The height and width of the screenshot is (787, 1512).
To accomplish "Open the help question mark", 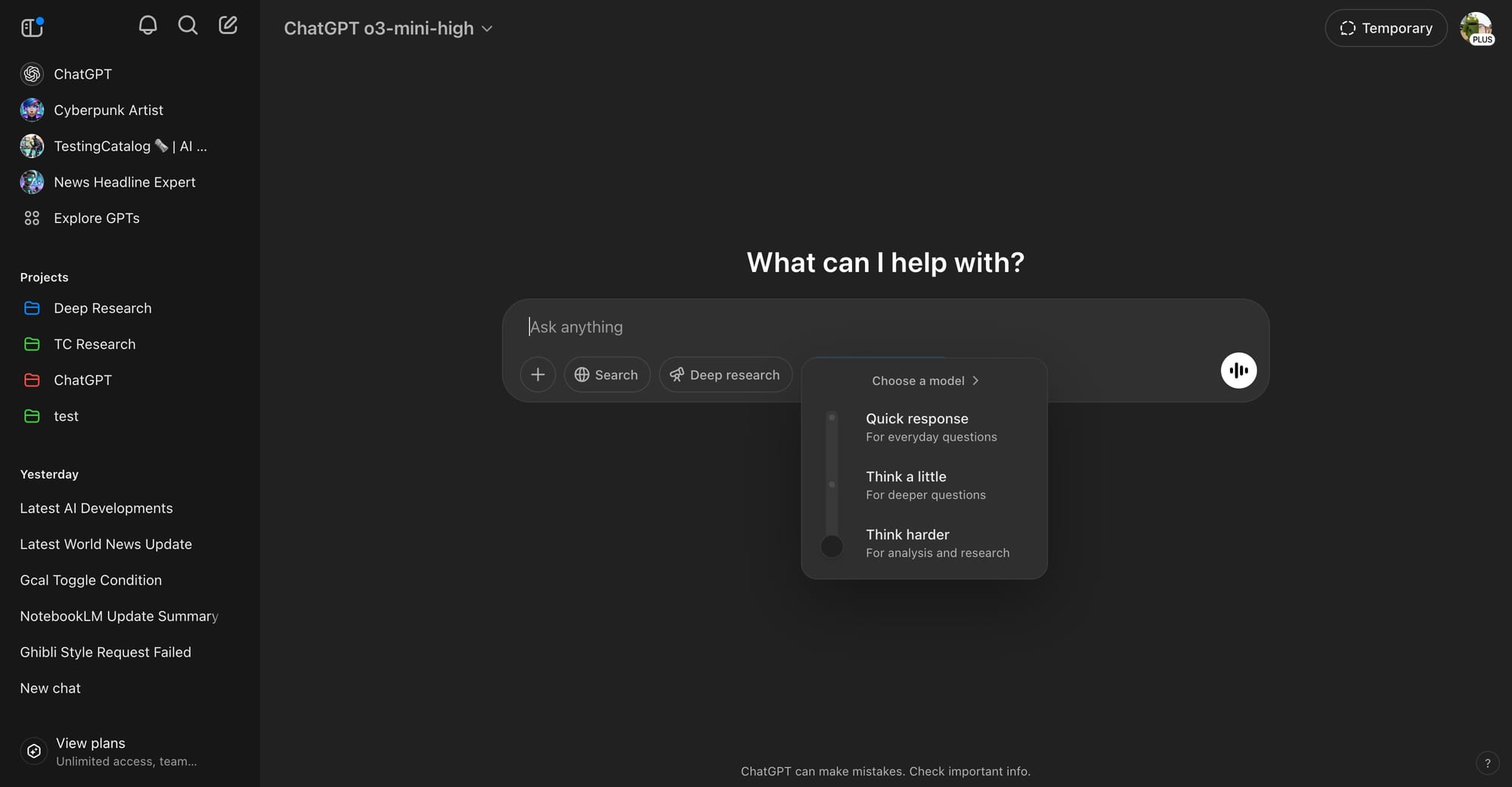I will [1487, 764].
